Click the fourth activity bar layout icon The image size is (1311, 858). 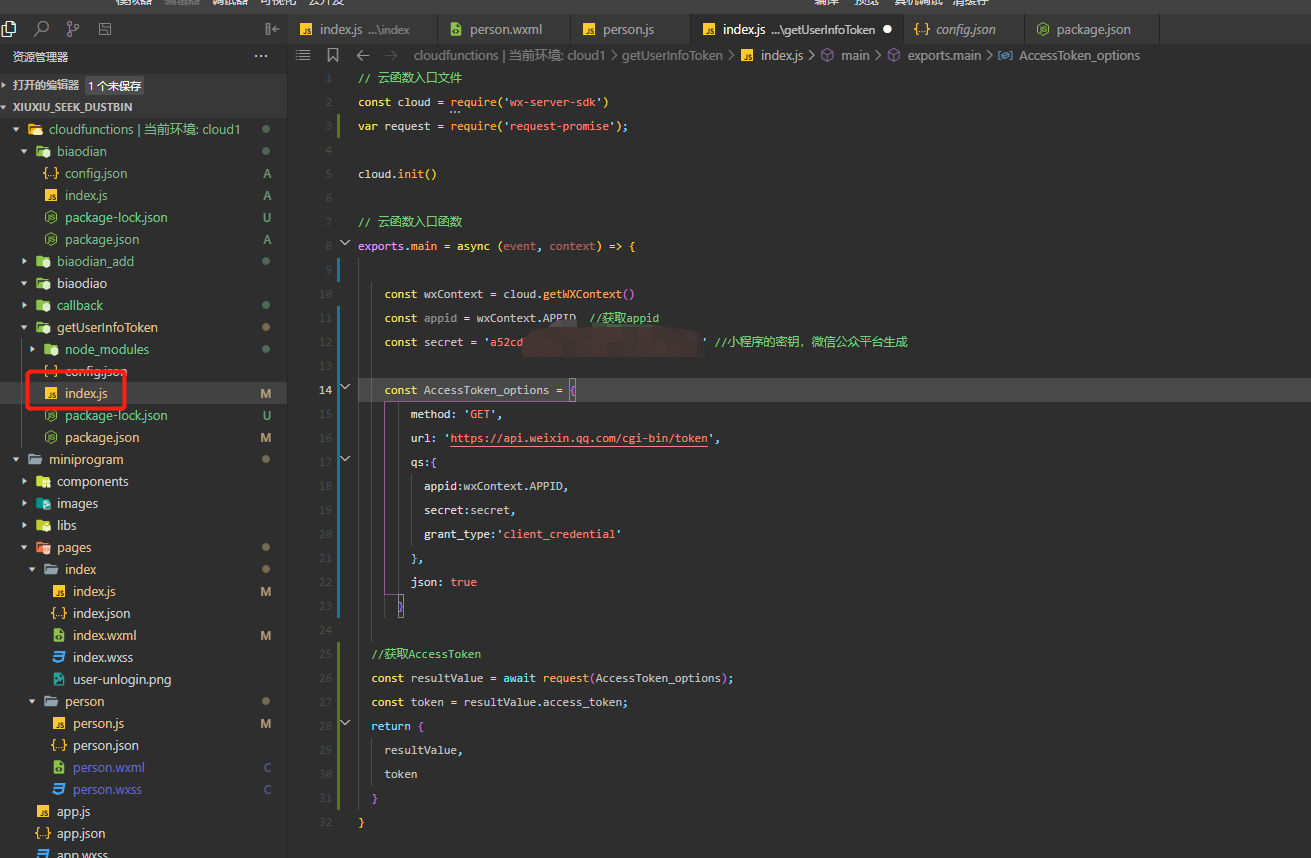(105, 29)
